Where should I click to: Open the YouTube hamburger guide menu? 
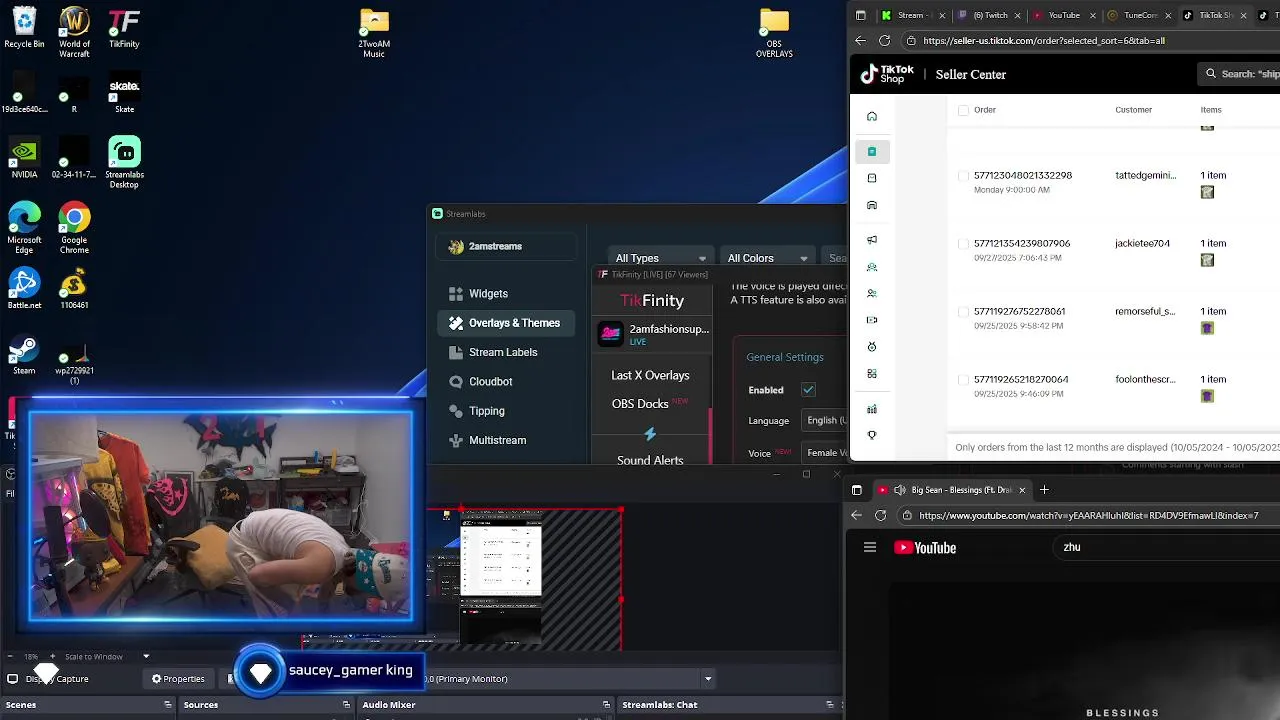point(870,547)
